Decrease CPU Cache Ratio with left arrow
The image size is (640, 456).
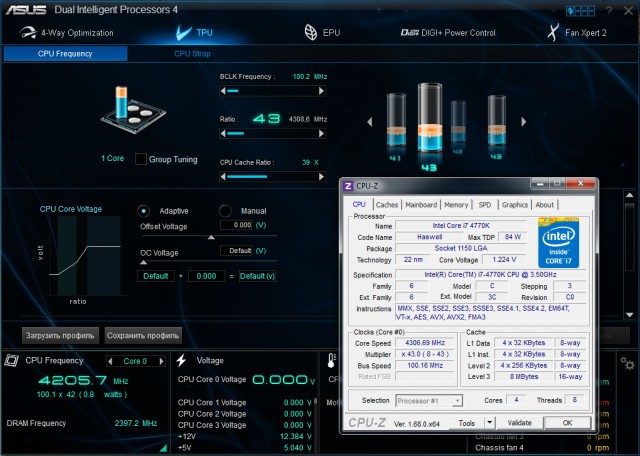point(223,177)
